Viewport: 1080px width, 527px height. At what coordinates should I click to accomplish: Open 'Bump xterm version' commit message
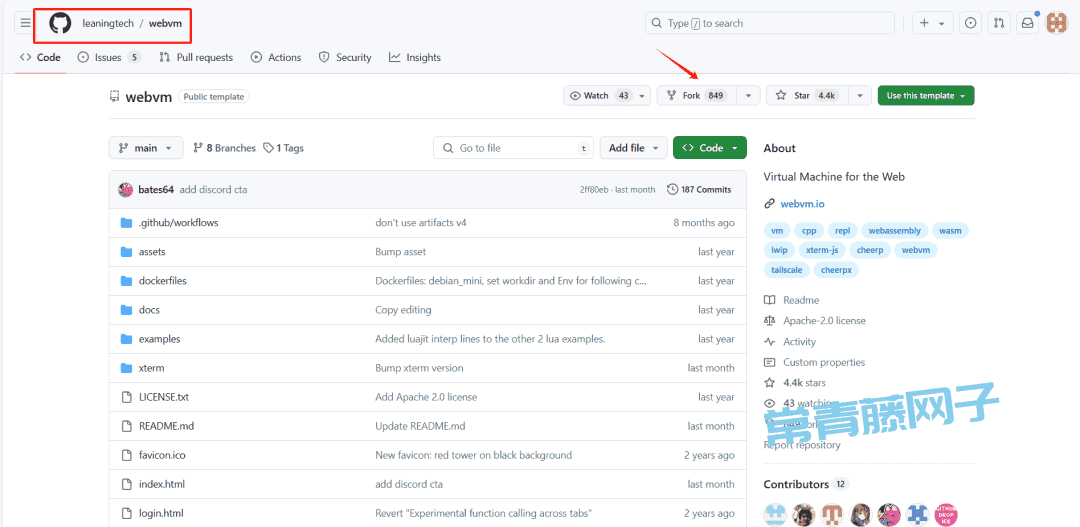point(419,368)
